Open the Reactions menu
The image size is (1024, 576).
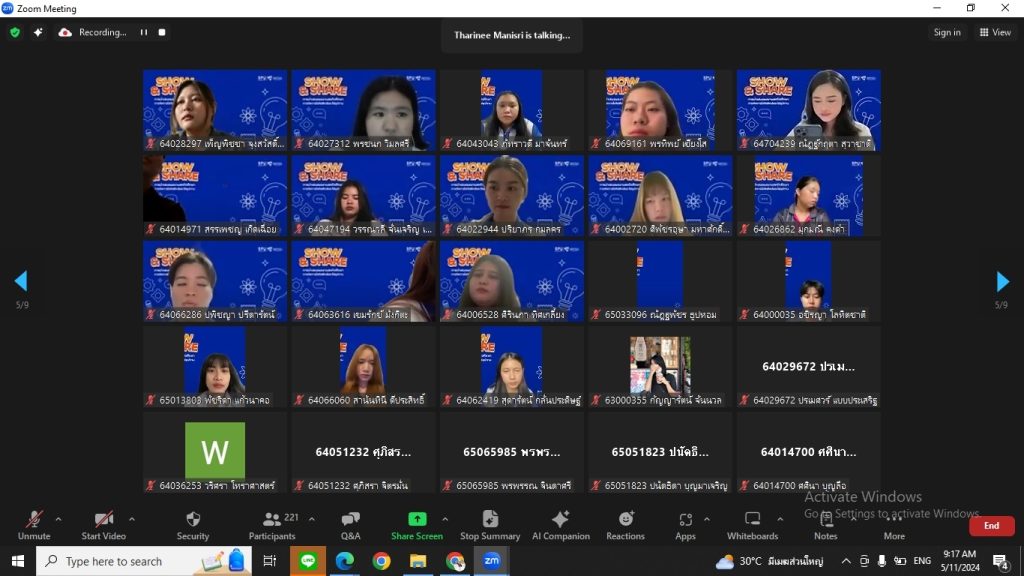pyautogui.click(x=625, y=526)
